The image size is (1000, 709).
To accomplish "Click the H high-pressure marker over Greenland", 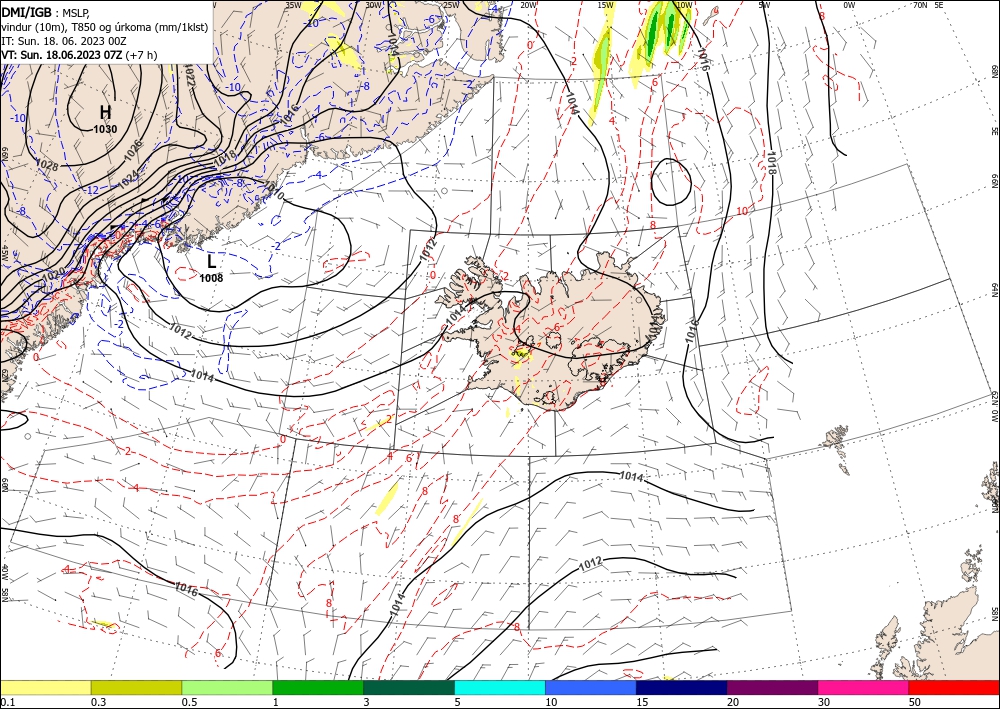I will click(x=105, y=112).
